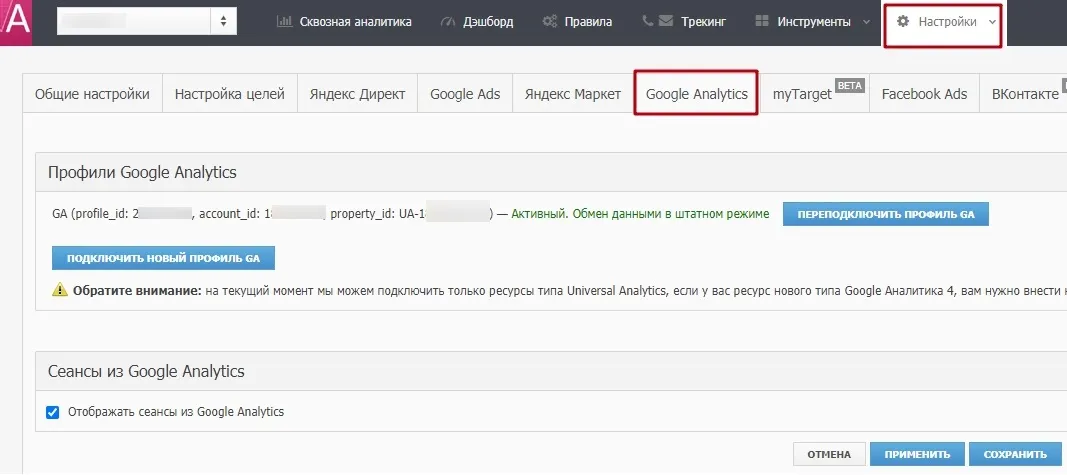1067x475 pixels.
Task: Click the phone icon beside Трекинг
Action: click(x=647, y=21)
